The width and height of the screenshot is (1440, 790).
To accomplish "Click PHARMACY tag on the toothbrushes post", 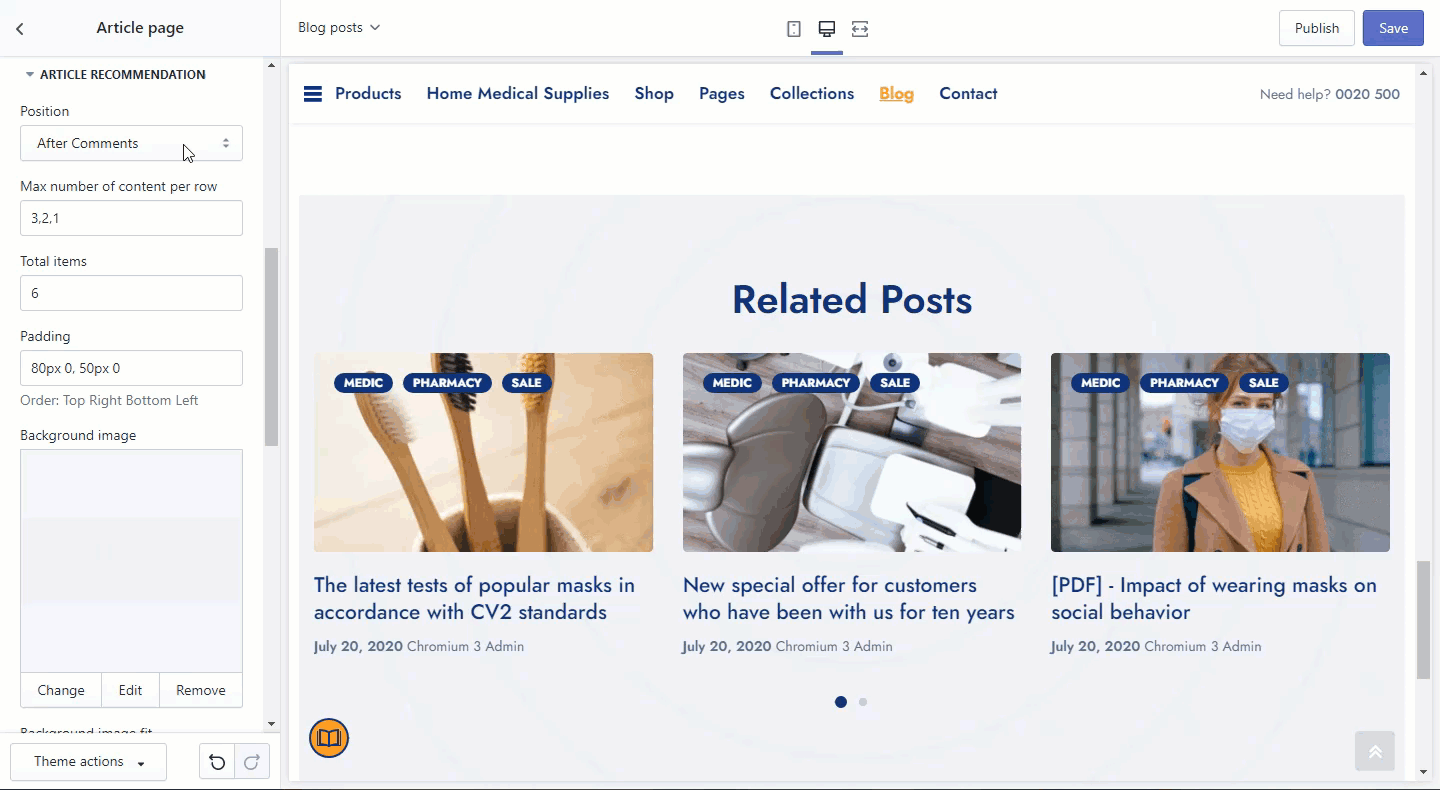I will pos(447,383).
